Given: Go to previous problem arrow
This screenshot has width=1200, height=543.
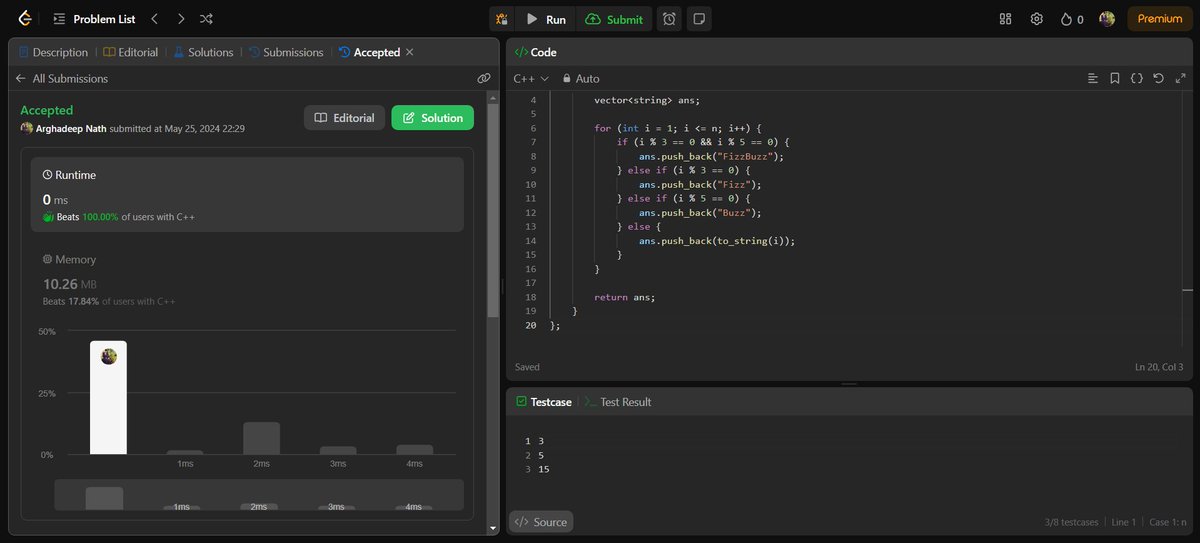Looking at the screenshot, I should (x=154, y=18).
